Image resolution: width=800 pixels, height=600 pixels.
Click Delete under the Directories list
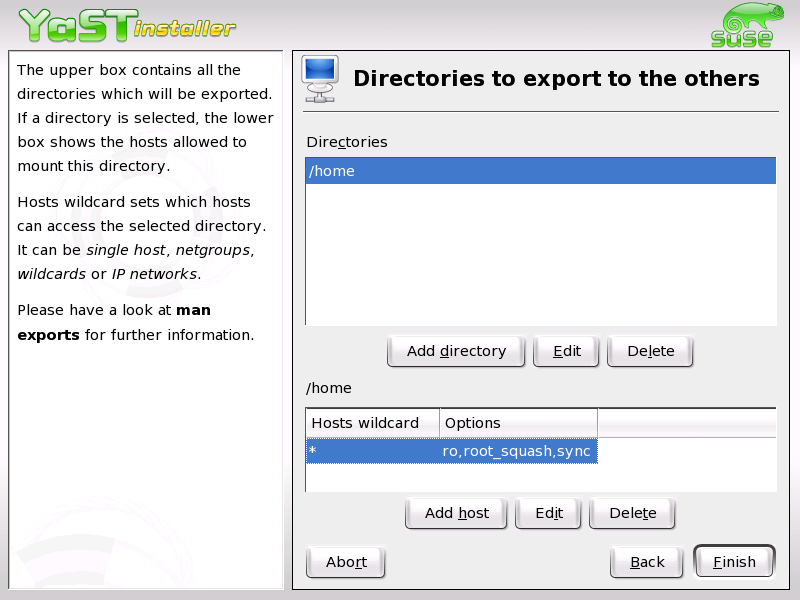[x=650, y=351]
